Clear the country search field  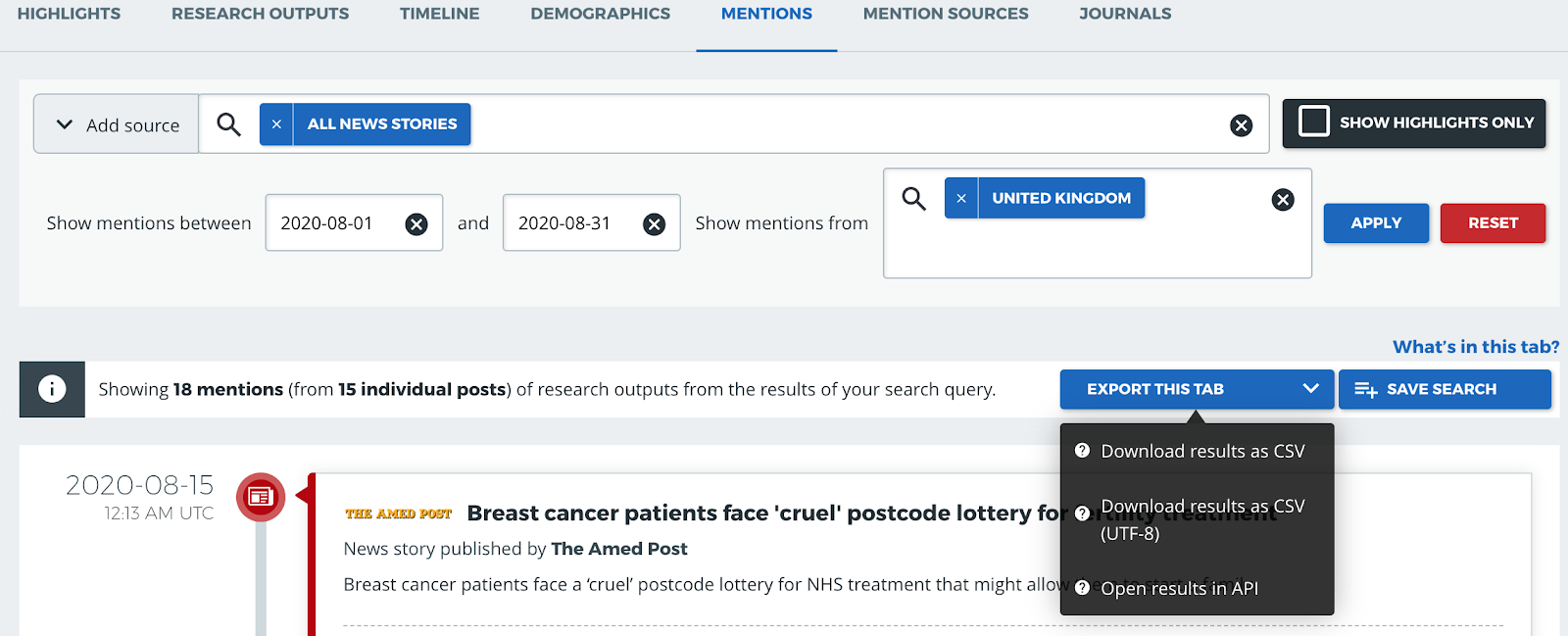coord(1282,200)
